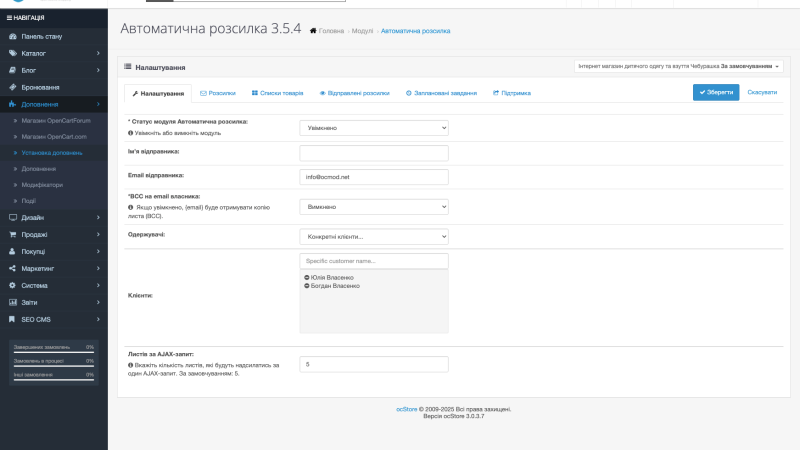
Task: Click the book icon next to Блог
Action: pyautogui.click(x=13, y=70)
